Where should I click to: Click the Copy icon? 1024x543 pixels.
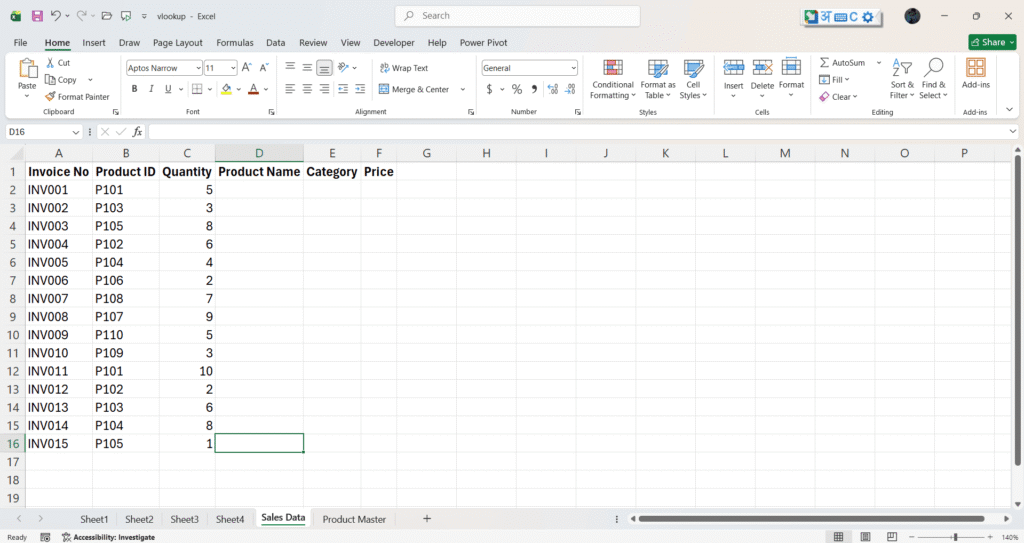pyautogui.click(x=50, y=80)
